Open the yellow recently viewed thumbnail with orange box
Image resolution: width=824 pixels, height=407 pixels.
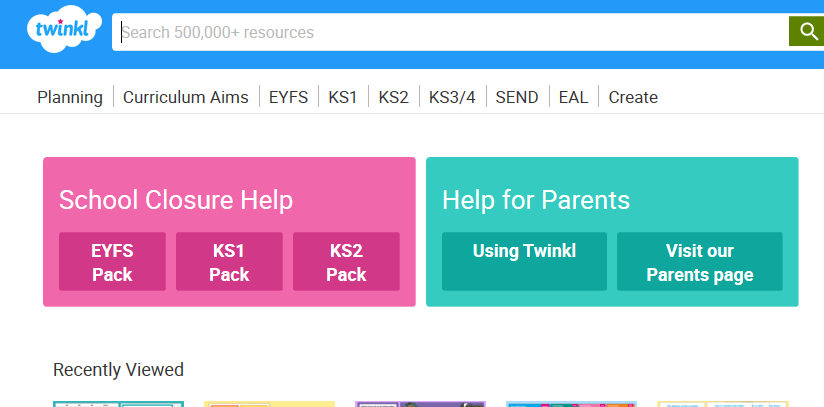[270, 404]
